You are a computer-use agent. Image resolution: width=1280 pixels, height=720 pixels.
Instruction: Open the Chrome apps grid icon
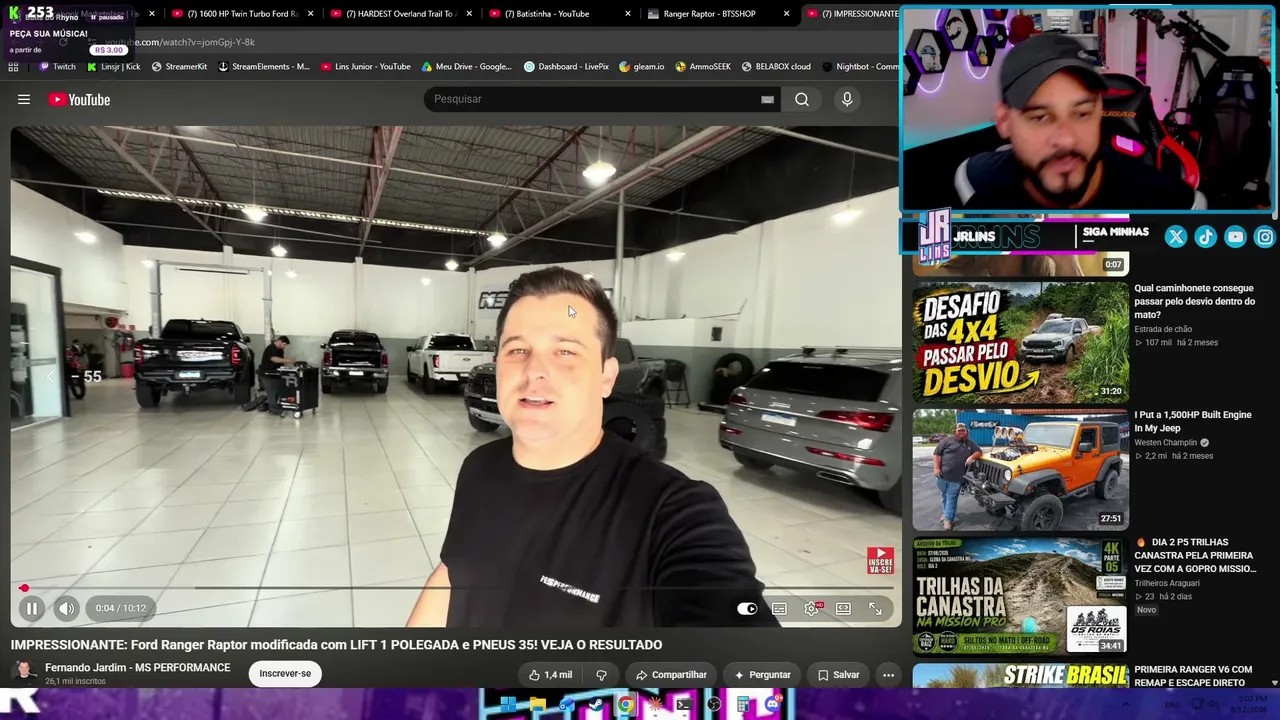13,67
